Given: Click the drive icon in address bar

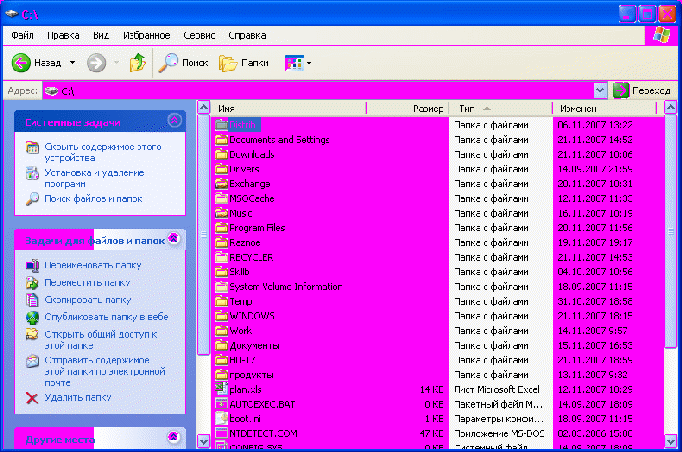Looking at the screenshot, I should coord(51,91).
